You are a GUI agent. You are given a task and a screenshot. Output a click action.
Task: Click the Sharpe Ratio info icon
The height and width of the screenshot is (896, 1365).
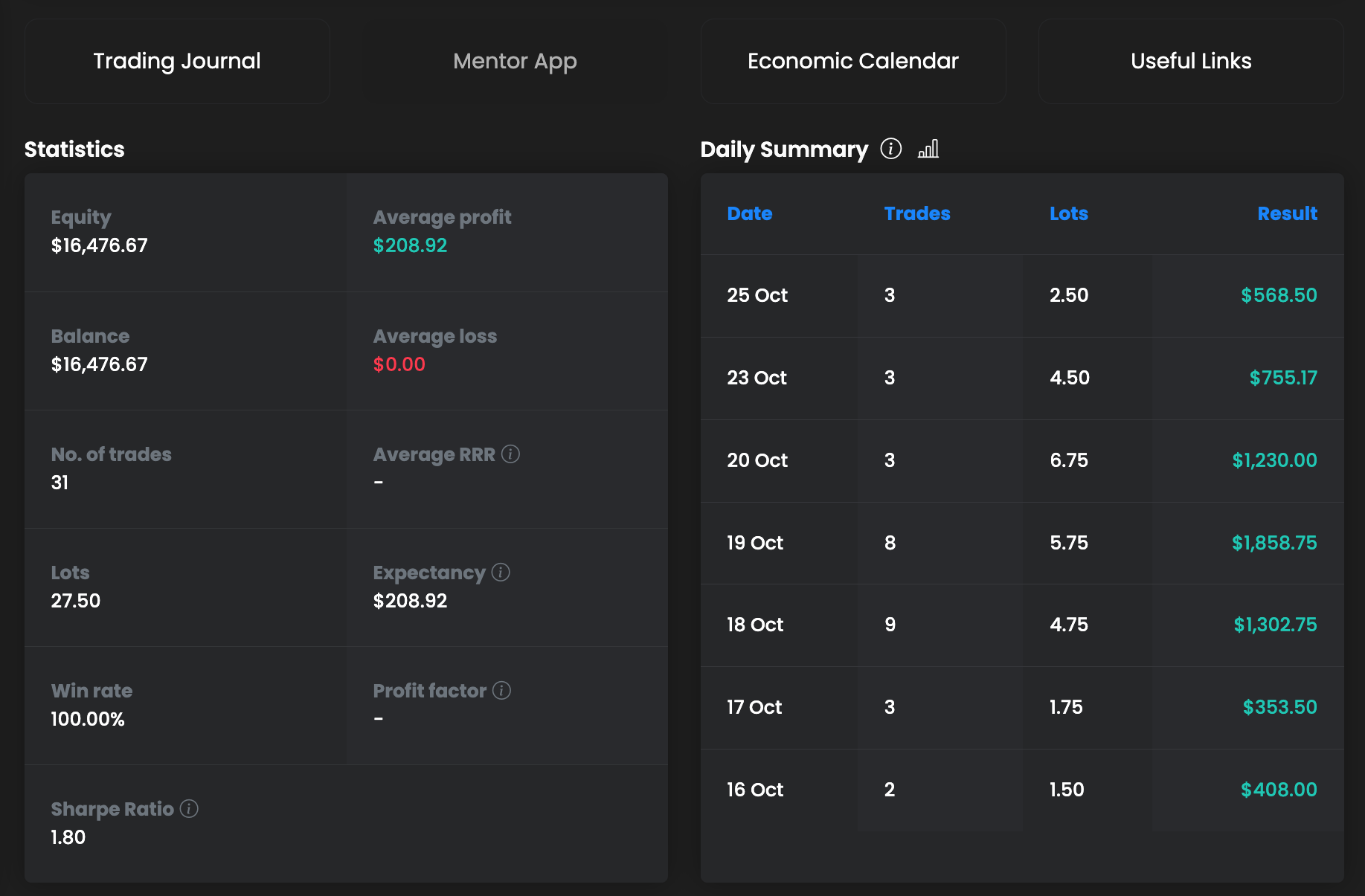pos(189,808)
